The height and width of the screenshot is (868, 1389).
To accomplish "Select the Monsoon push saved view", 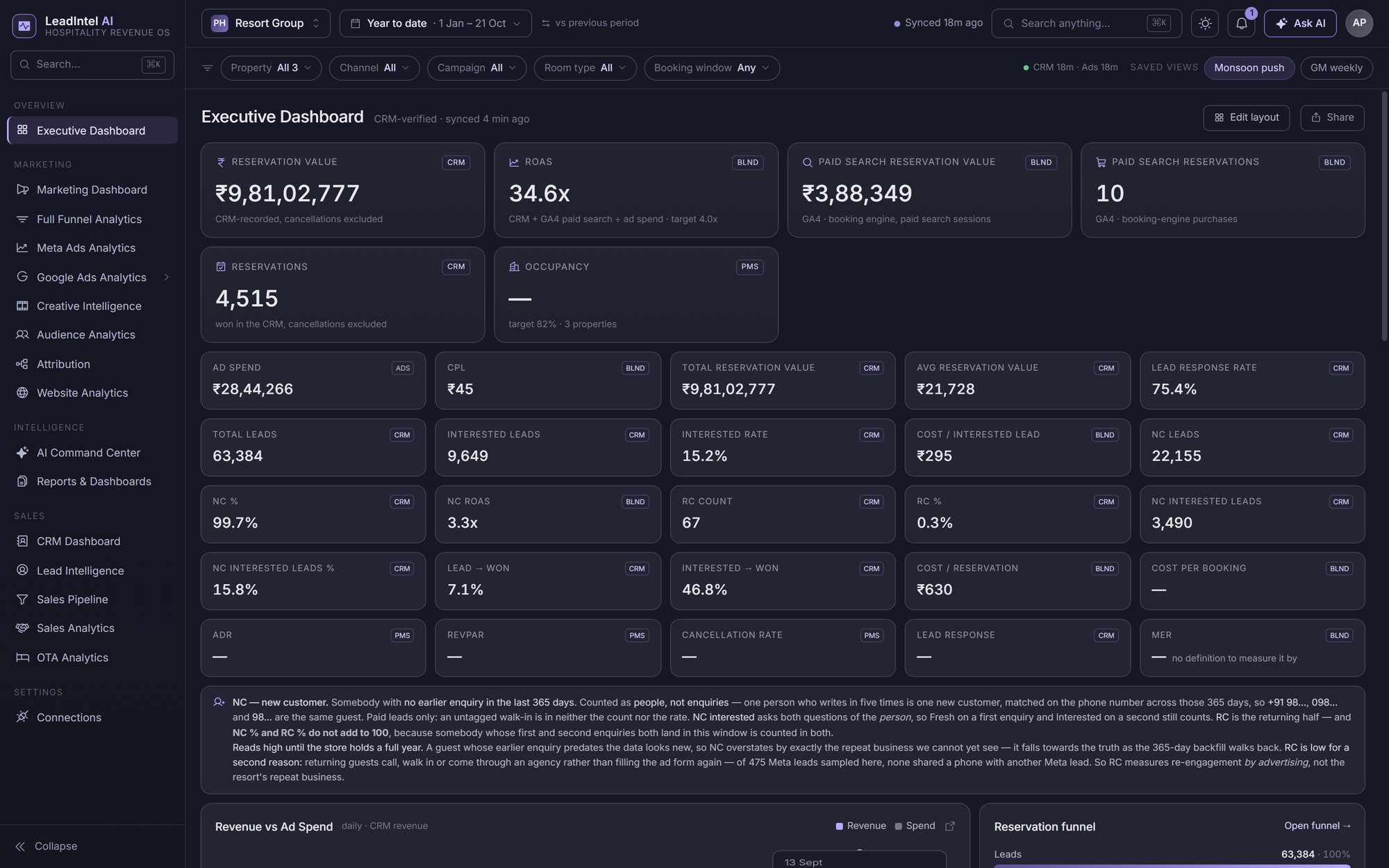I will [1249, 68].
